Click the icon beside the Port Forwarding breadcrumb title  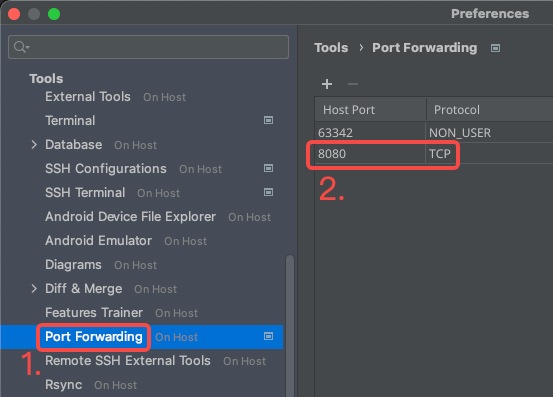[x=495, y=48]
